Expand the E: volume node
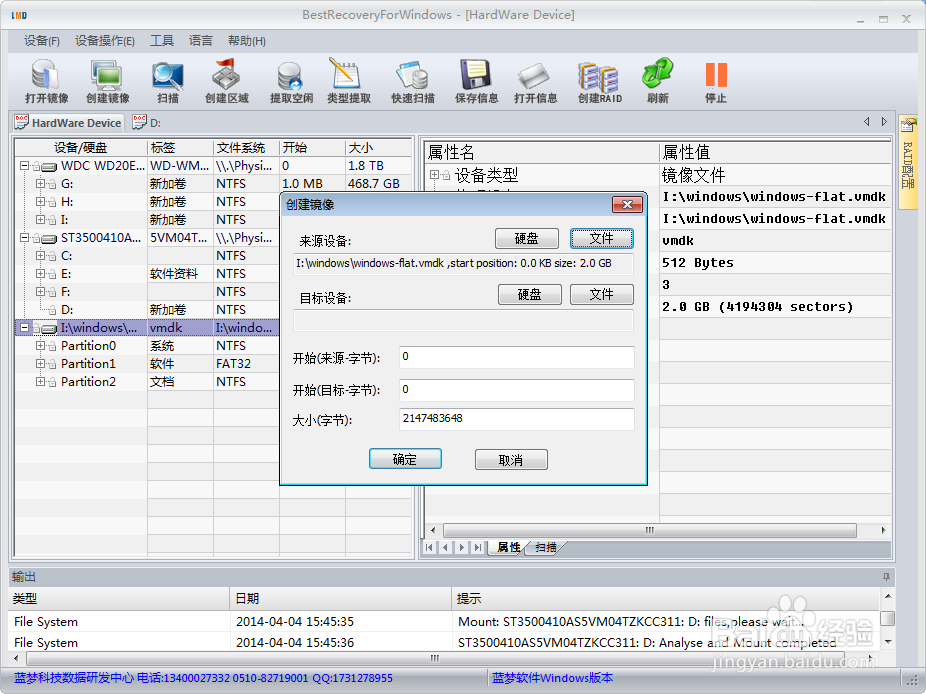 40,273
